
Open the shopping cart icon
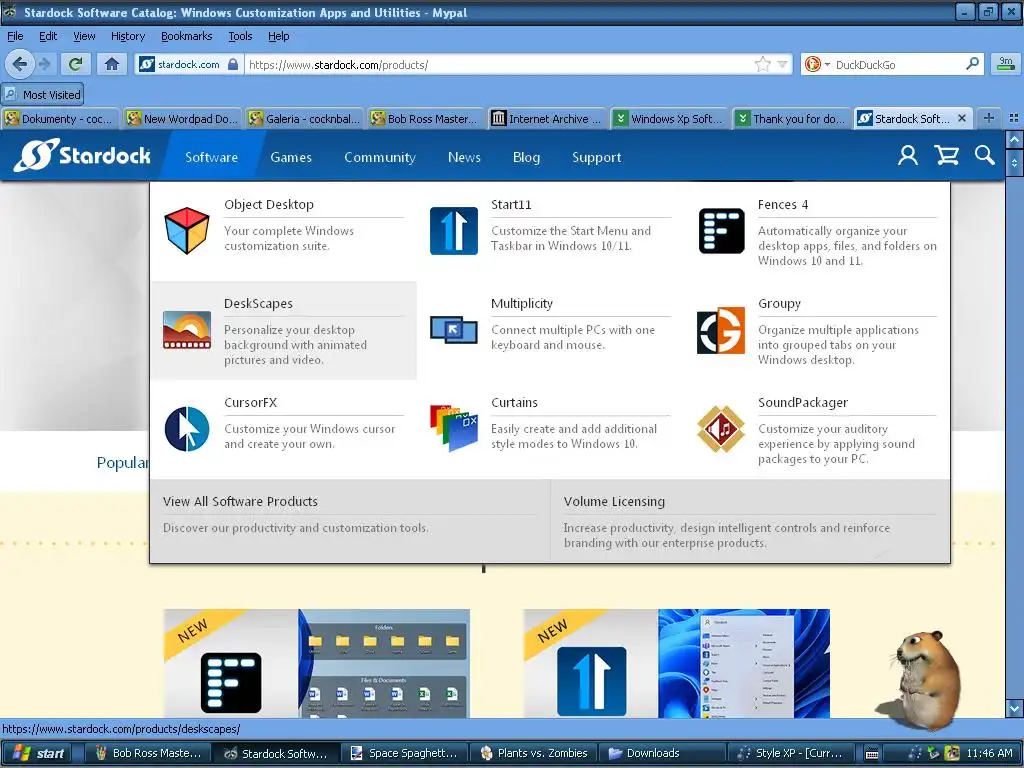tap(946, 155)
